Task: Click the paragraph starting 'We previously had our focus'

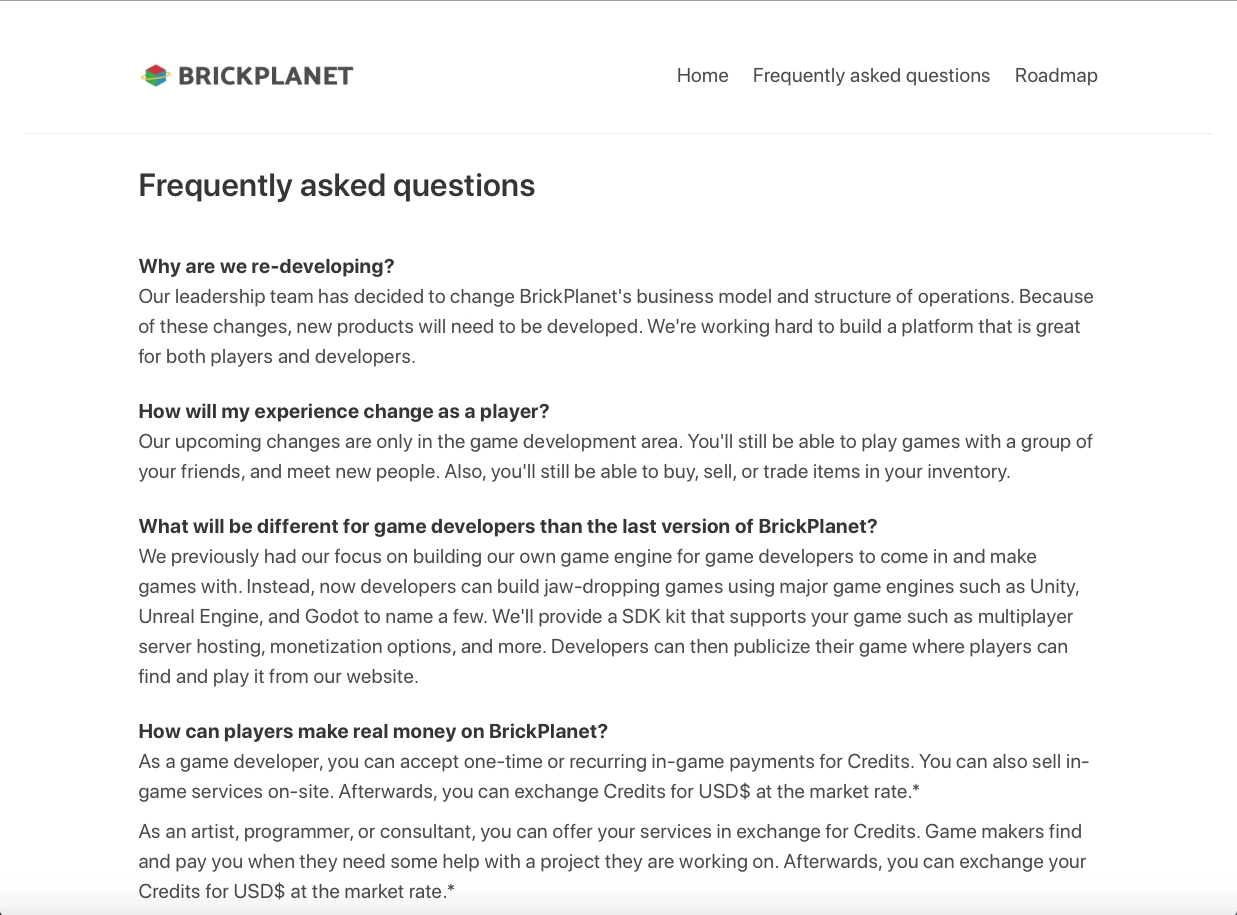Action: [610, 616]
